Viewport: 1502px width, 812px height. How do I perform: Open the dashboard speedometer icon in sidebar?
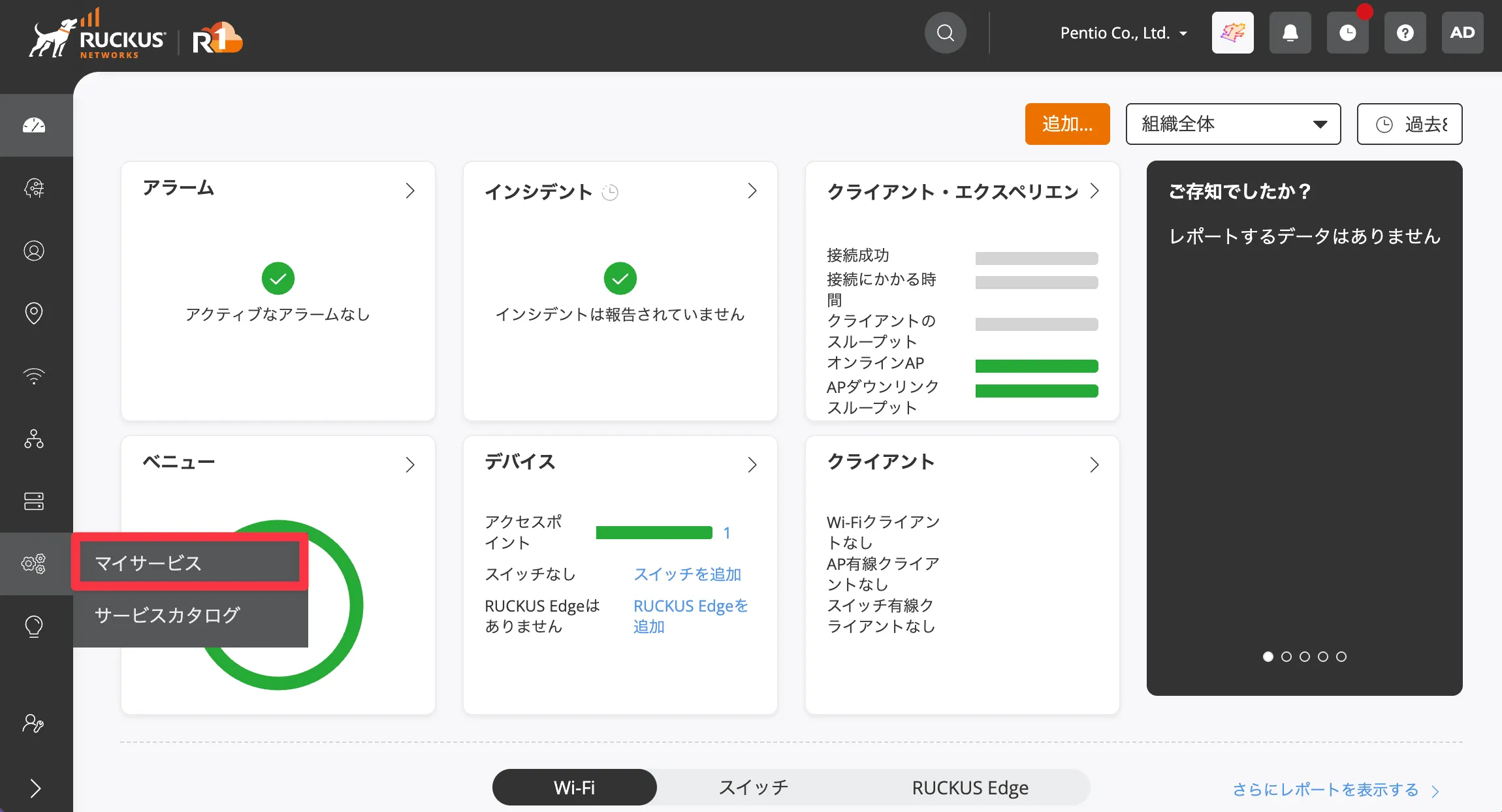(34, 125)
